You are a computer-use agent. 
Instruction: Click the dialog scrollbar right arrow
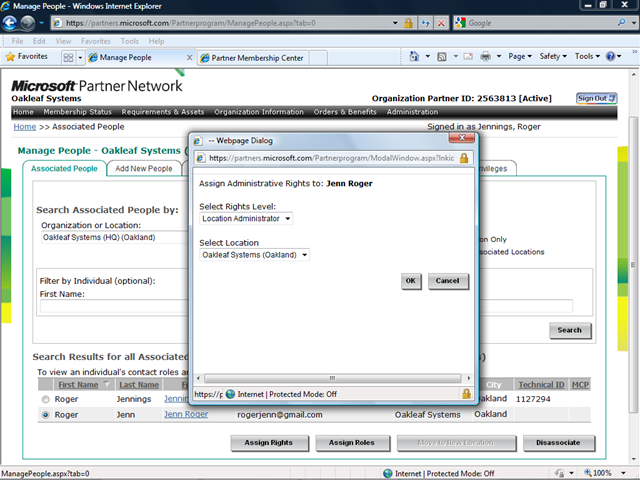click(x=469, y=378)
